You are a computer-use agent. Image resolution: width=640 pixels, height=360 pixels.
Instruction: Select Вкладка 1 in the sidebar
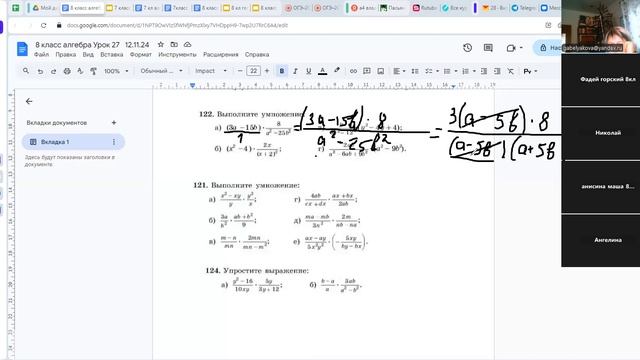click(73, 142)
